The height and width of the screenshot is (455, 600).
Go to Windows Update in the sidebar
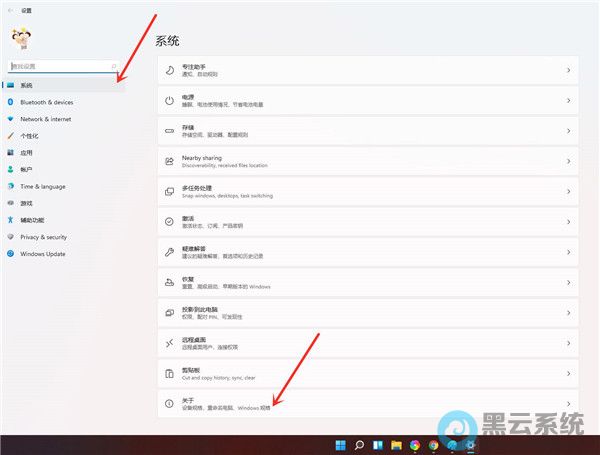pyautogui.click(x=42, y=254)
